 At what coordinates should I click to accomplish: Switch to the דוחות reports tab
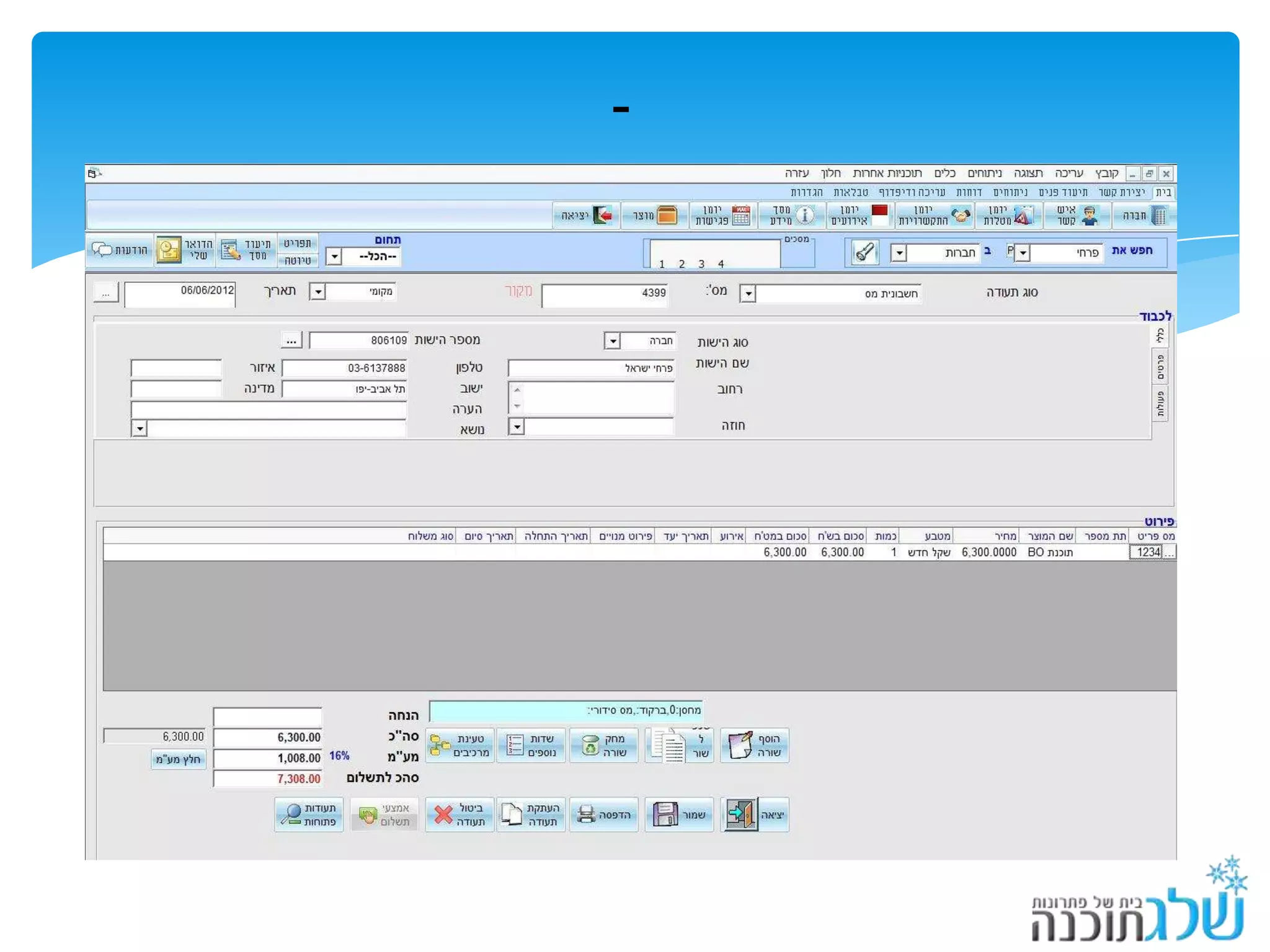pyautogui.click(x=969, y=193)
